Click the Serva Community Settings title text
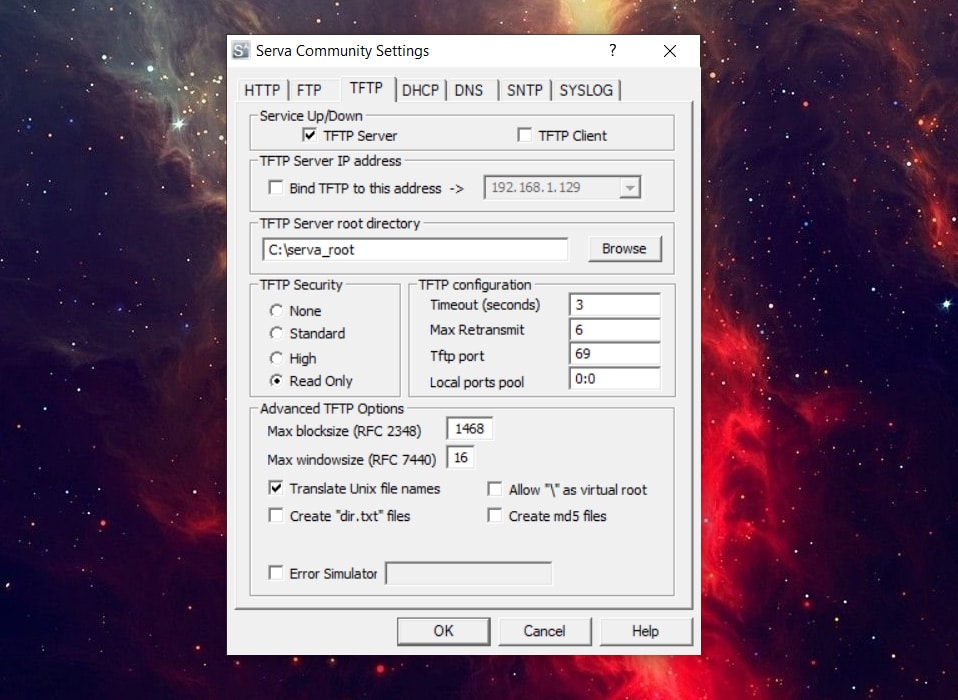The height and width of the screenshot is (700, 958). pos(342,51)
